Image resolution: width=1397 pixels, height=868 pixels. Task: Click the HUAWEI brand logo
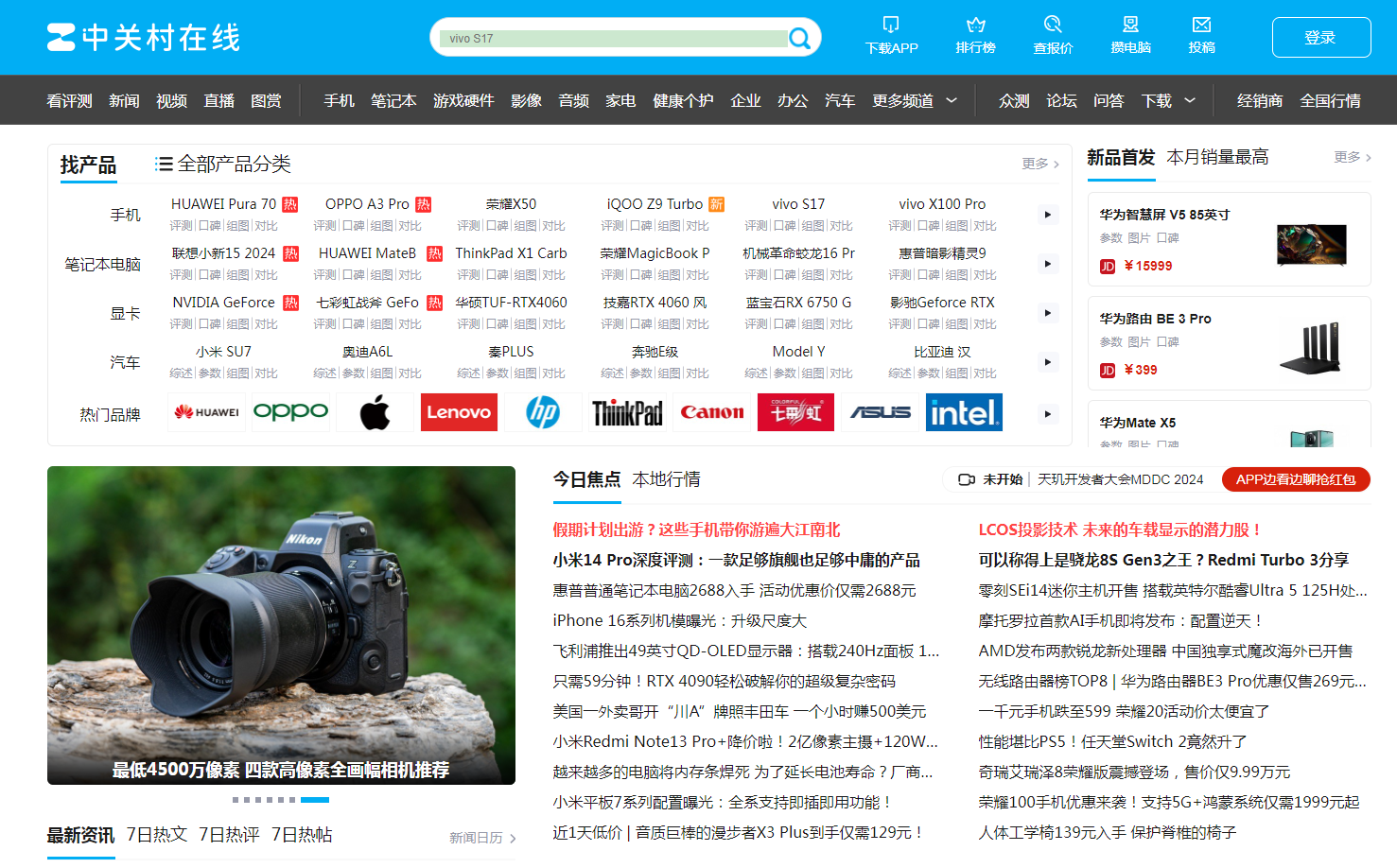click(x=206, y=412)
